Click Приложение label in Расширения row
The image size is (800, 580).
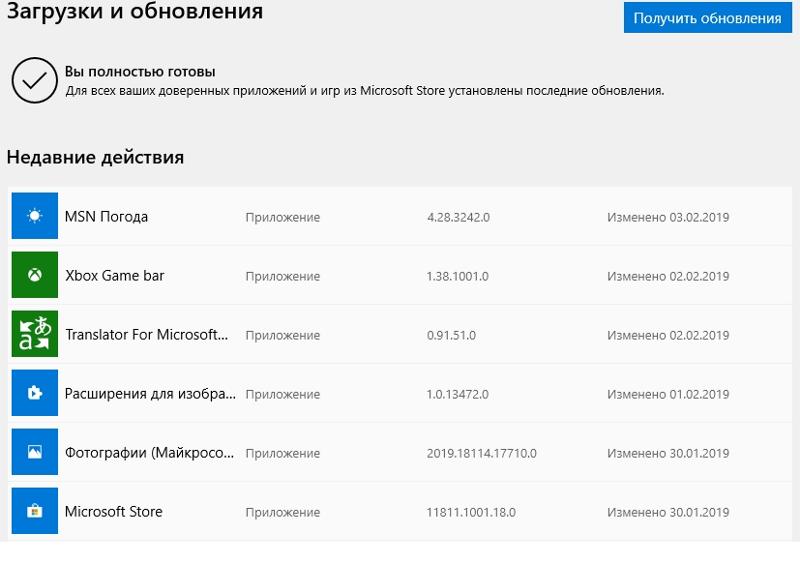pos(283,395)
